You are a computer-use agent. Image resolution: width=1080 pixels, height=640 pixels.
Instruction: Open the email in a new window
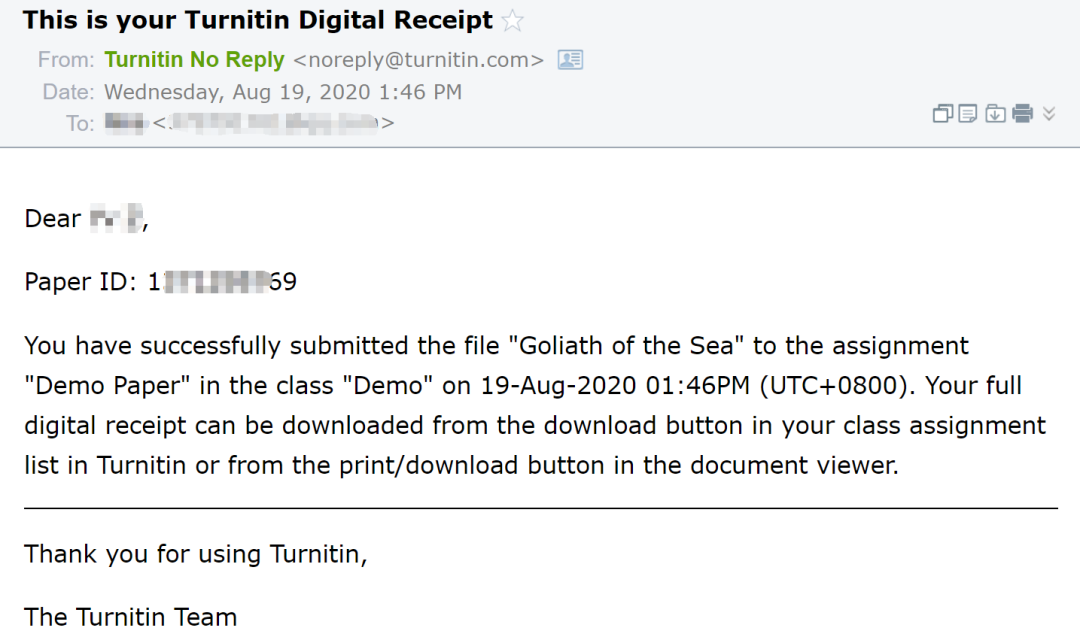coord(942,114)
